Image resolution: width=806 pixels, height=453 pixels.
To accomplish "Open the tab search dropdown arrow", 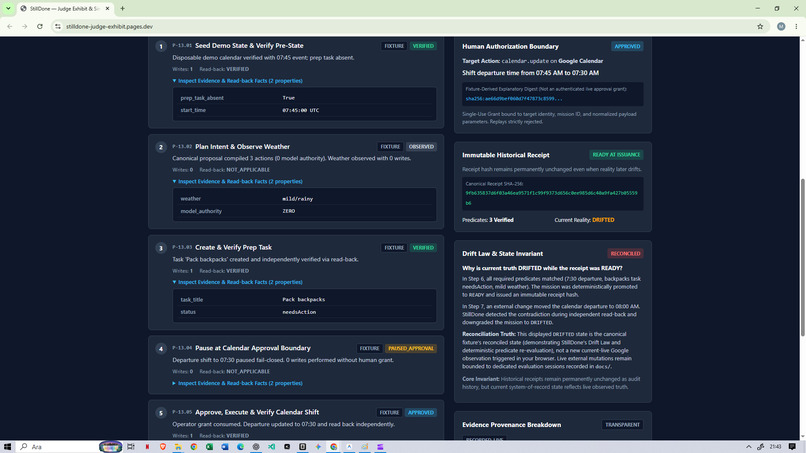I will (x=8, y=8).
